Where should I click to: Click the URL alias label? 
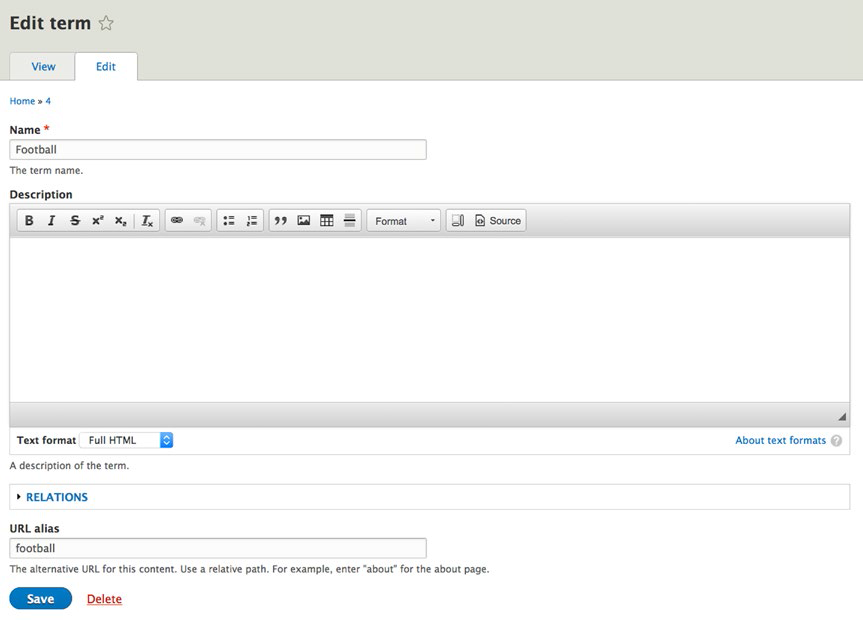tap(34, 529)
